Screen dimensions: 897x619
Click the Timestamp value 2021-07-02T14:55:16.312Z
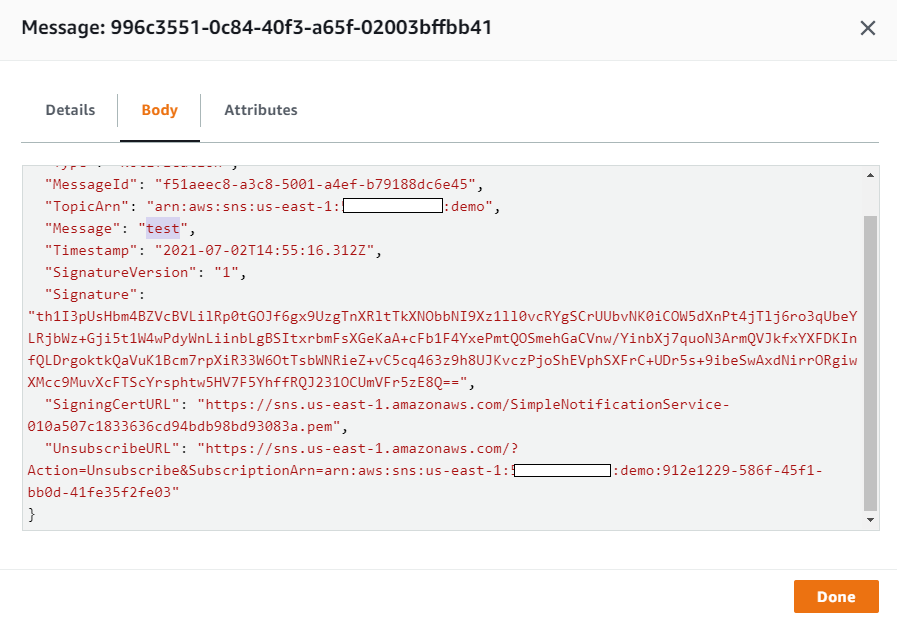(x=264, y=251)
